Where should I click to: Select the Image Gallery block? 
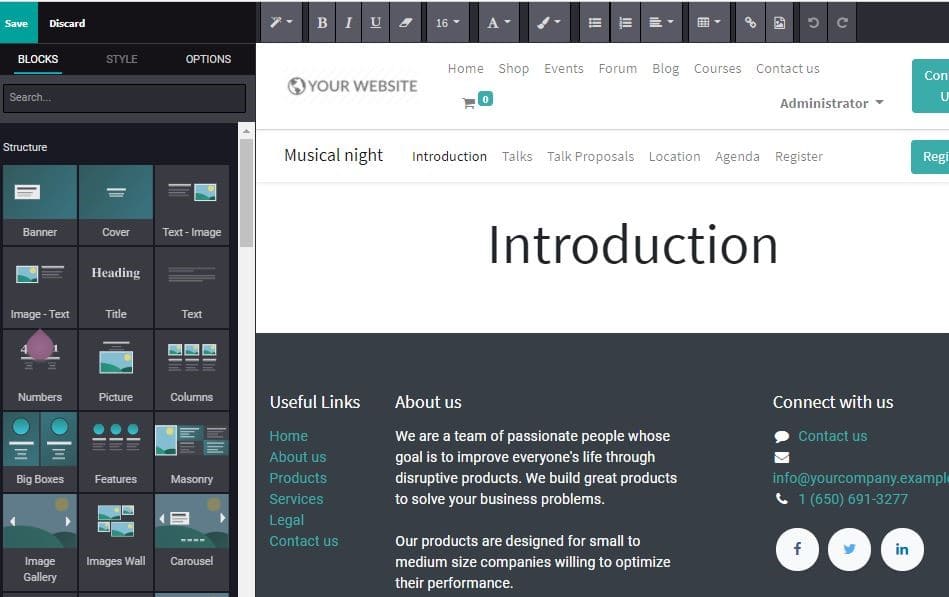pyautogui.click(x=40, y=541)
